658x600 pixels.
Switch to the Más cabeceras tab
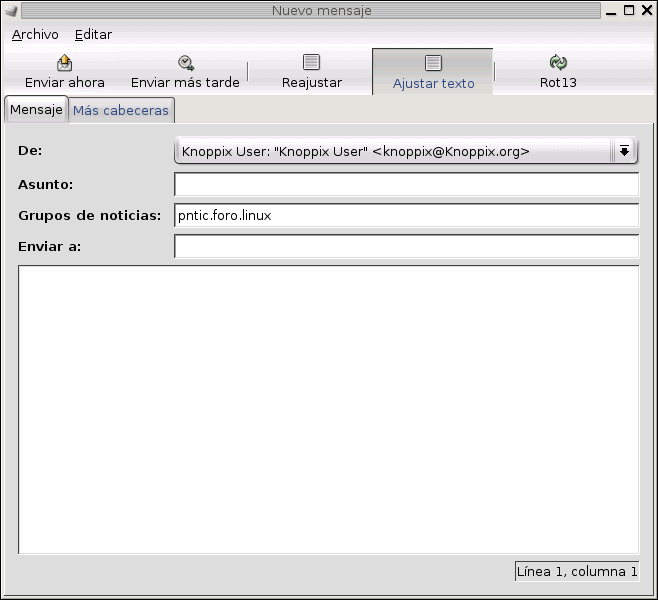[x=121, y=110]
